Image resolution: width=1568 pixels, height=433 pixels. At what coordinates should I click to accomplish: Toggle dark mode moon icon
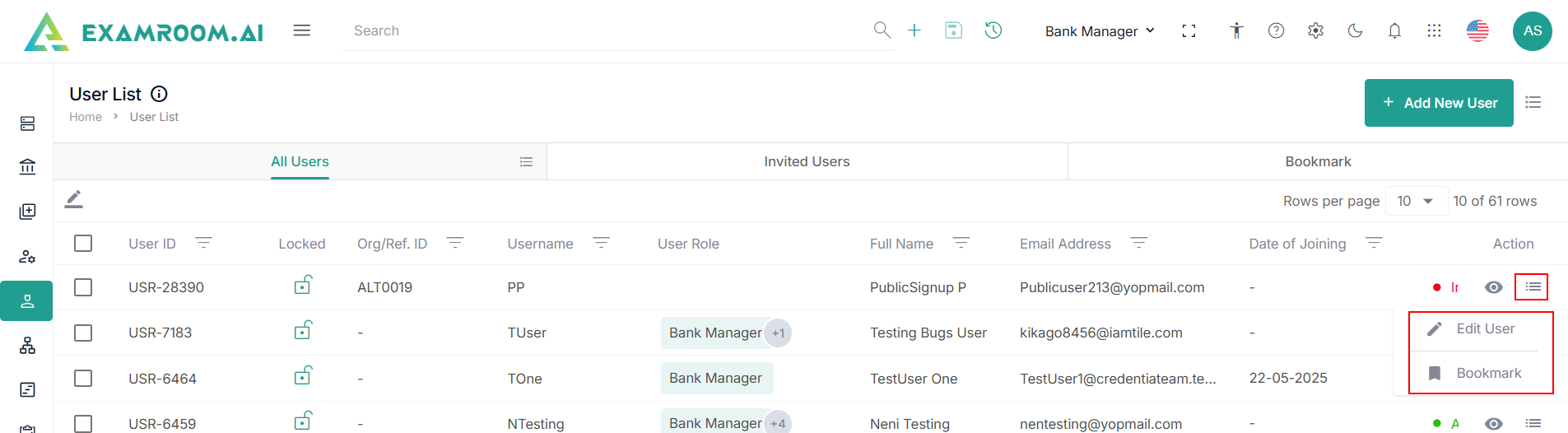(1355, 30)
